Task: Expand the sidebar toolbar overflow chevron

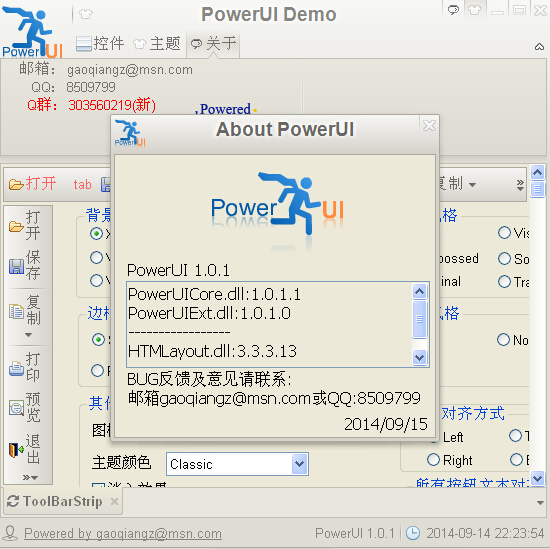Action: 30,477
